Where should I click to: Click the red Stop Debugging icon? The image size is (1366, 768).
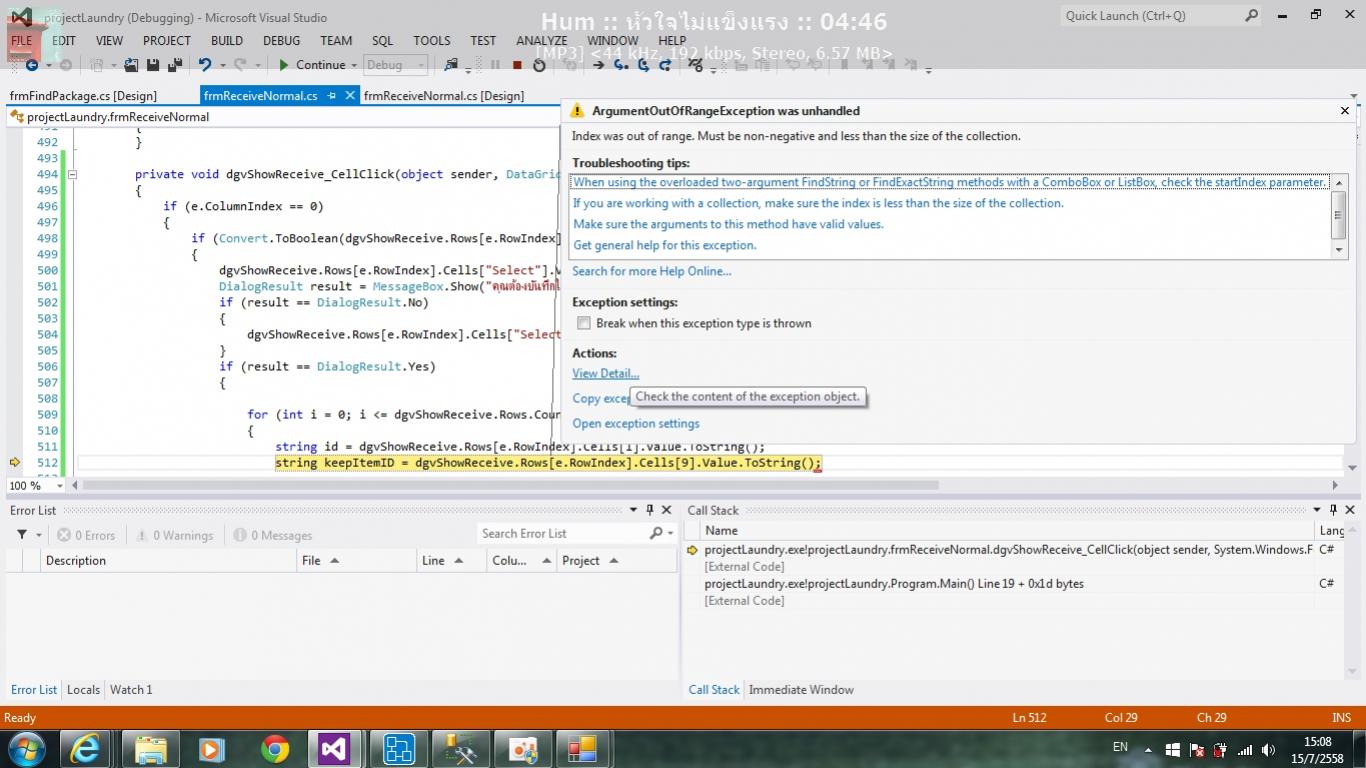click(x=517, y=65)
